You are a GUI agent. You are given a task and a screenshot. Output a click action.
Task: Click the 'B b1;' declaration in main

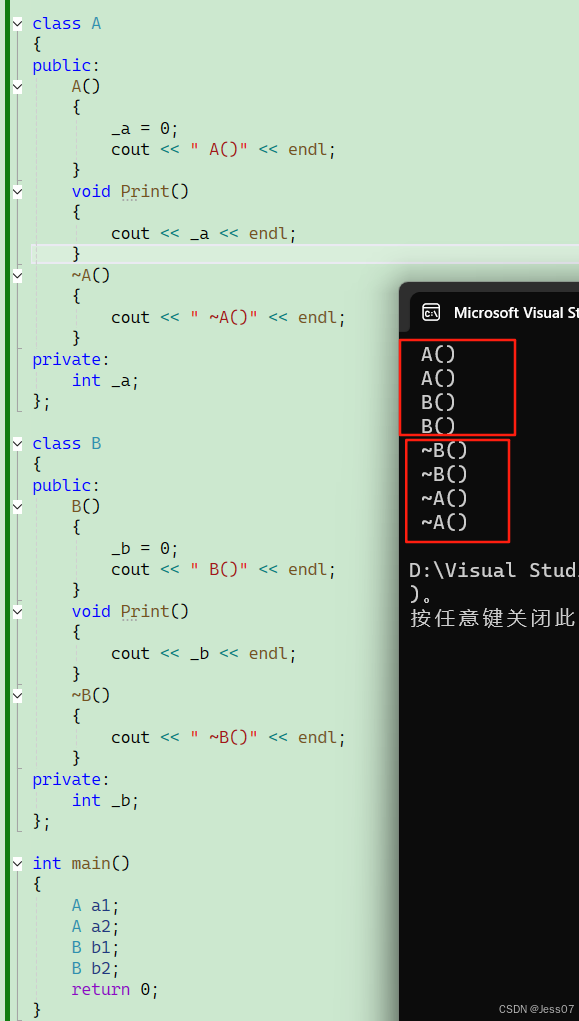(96, 947)
